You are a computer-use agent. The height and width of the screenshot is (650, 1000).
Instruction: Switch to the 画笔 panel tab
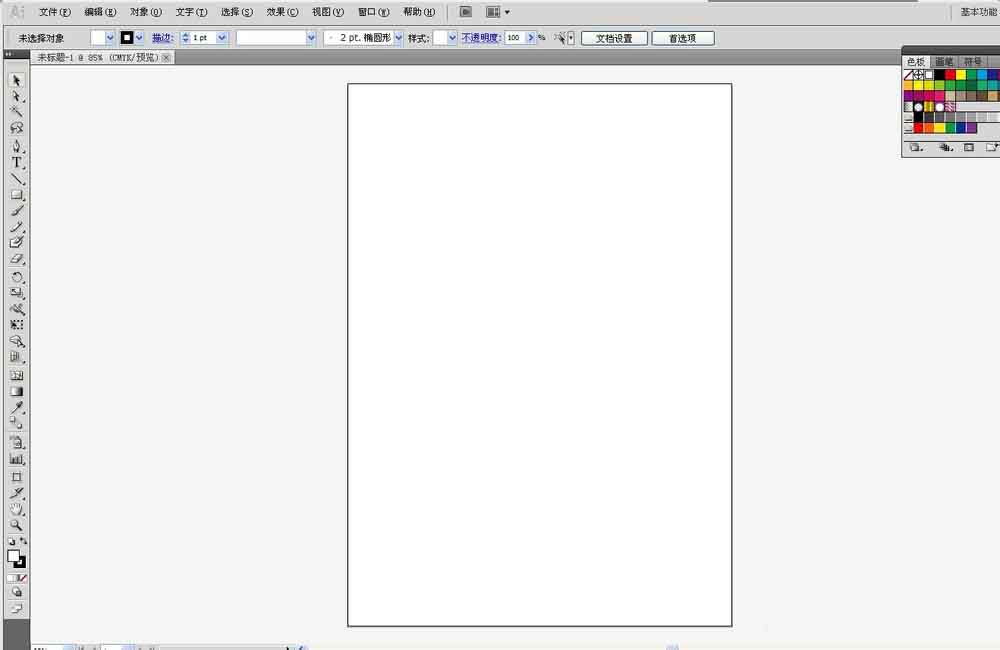click(x=944, y=62)
